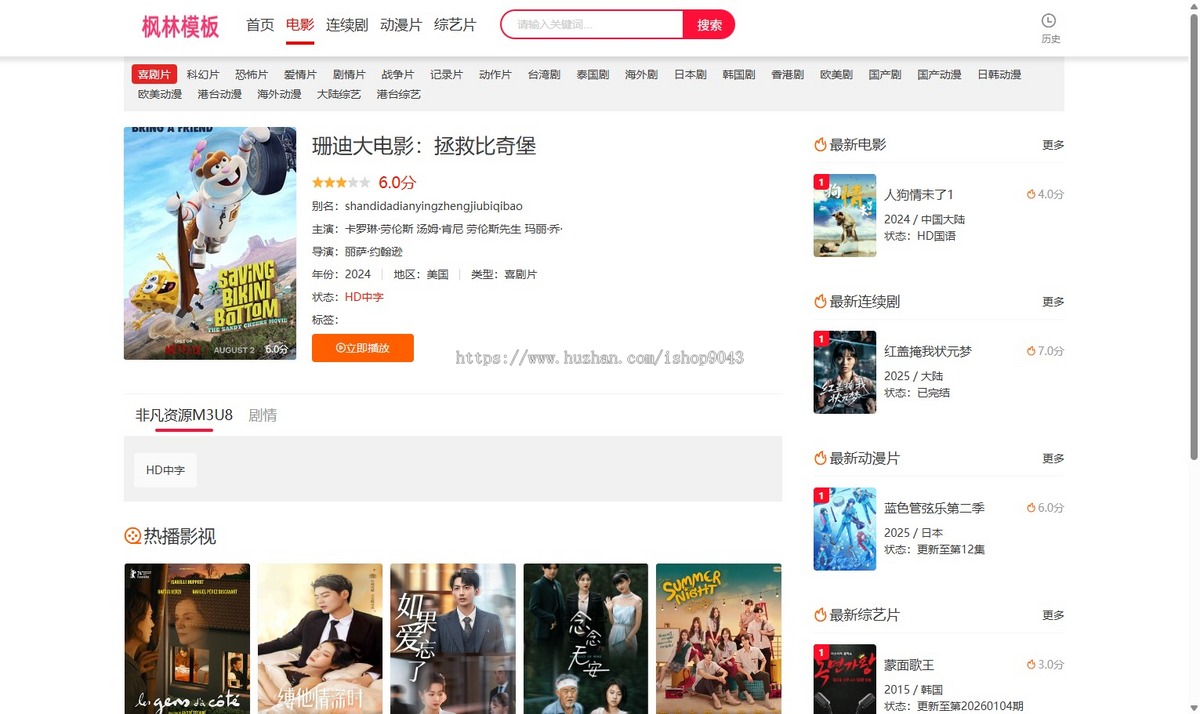This screenshot has width=1200, height=714.
Task: Click the Saving Bikini Bottom poster
Action: tap(210, 243)
